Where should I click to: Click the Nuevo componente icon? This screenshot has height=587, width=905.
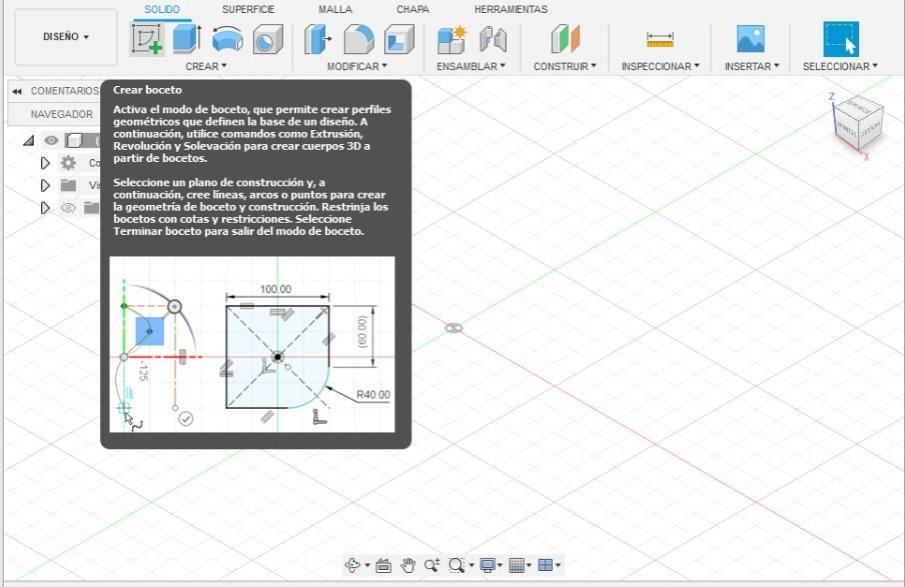[451, 40]
